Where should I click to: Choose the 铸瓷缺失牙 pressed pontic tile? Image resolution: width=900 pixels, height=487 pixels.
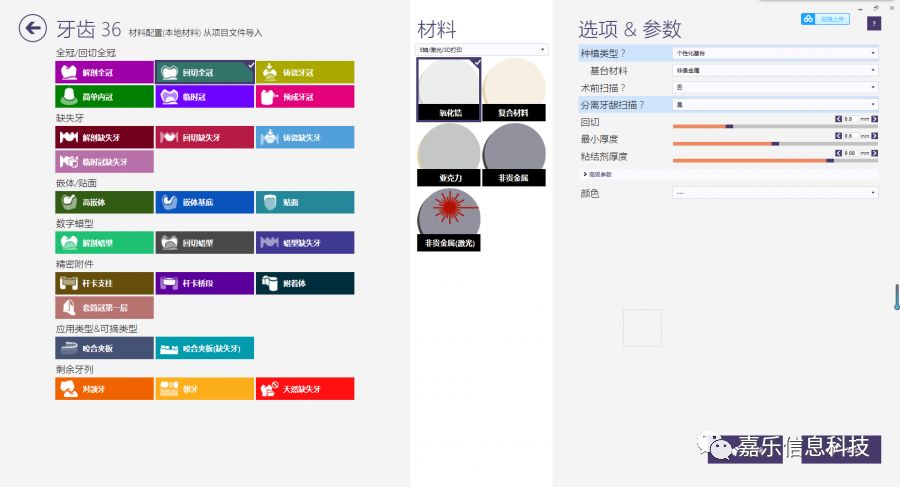tap(305, 137)
